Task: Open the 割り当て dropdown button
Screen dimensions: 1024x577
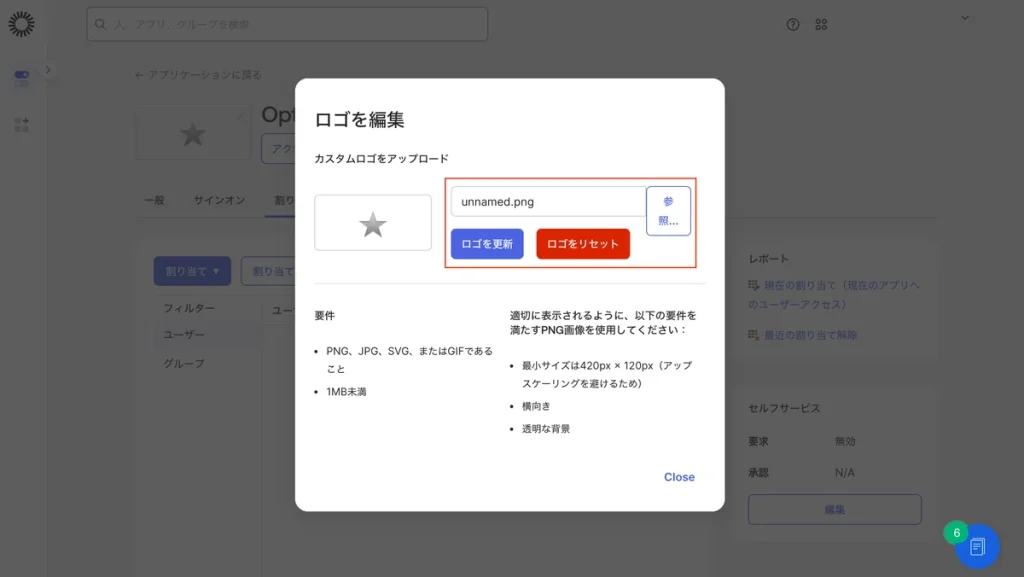Action: (192, 271)
